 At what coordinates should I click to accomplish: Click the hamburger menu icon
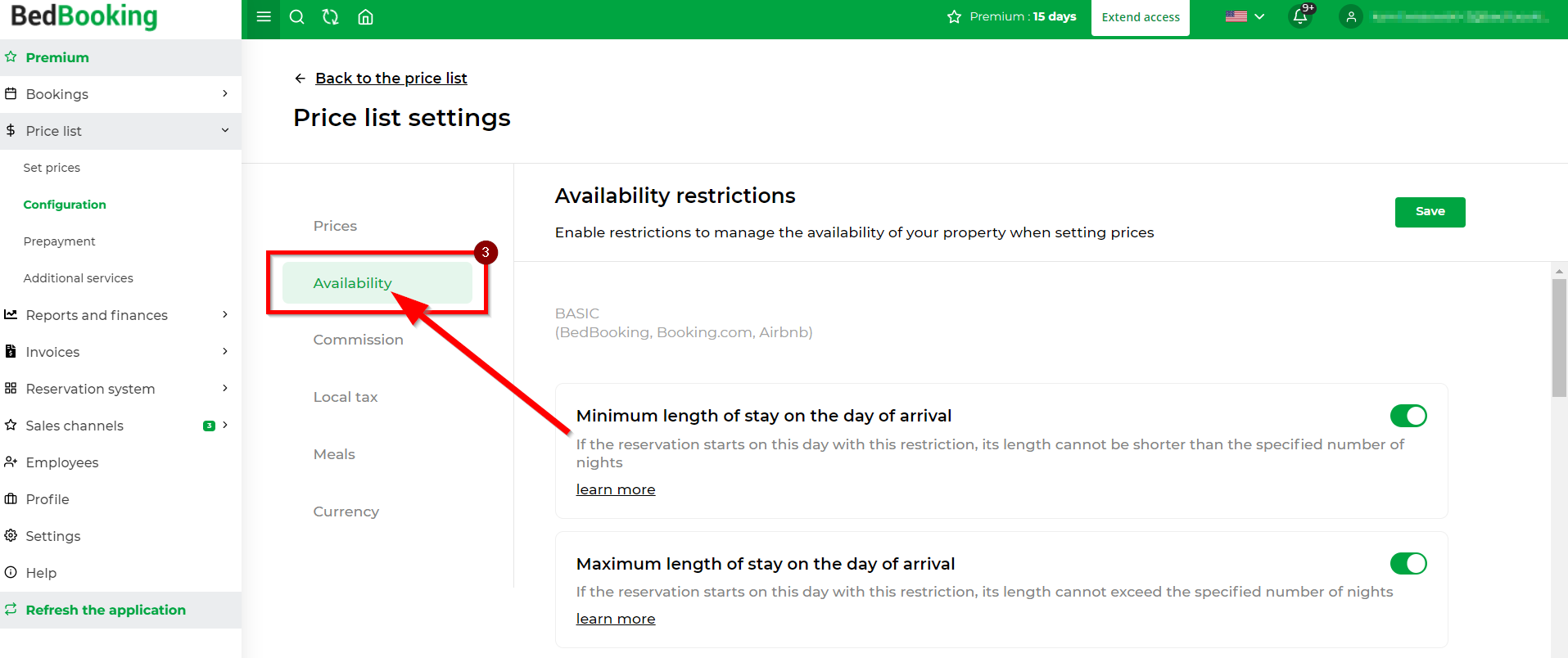(264, 17)
